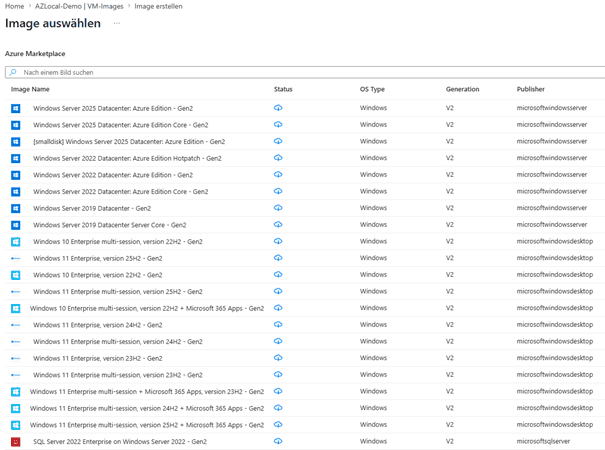Click the download icon for SQL Server 2022 row
Screen dimensions: 605x450
coord(278,441)
